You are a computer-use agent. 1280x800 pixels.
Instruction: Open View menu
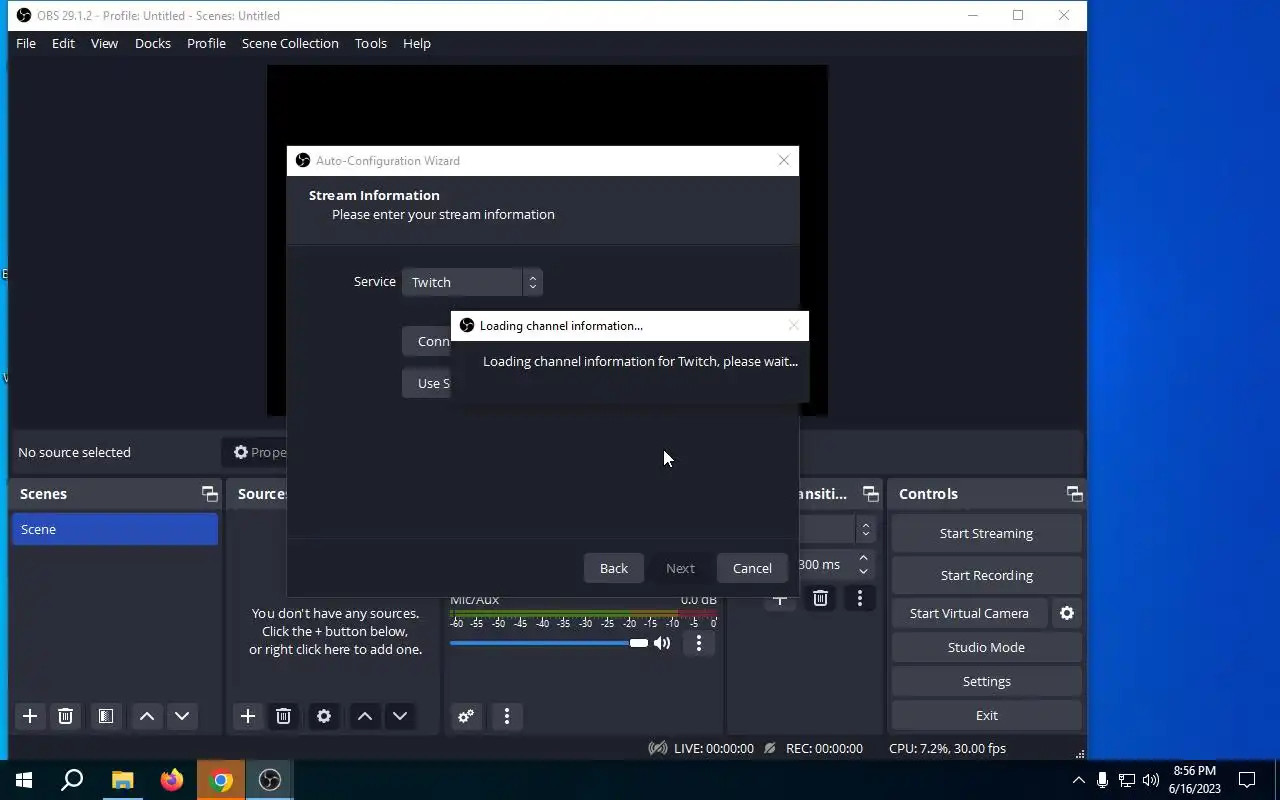coord(104,43)
